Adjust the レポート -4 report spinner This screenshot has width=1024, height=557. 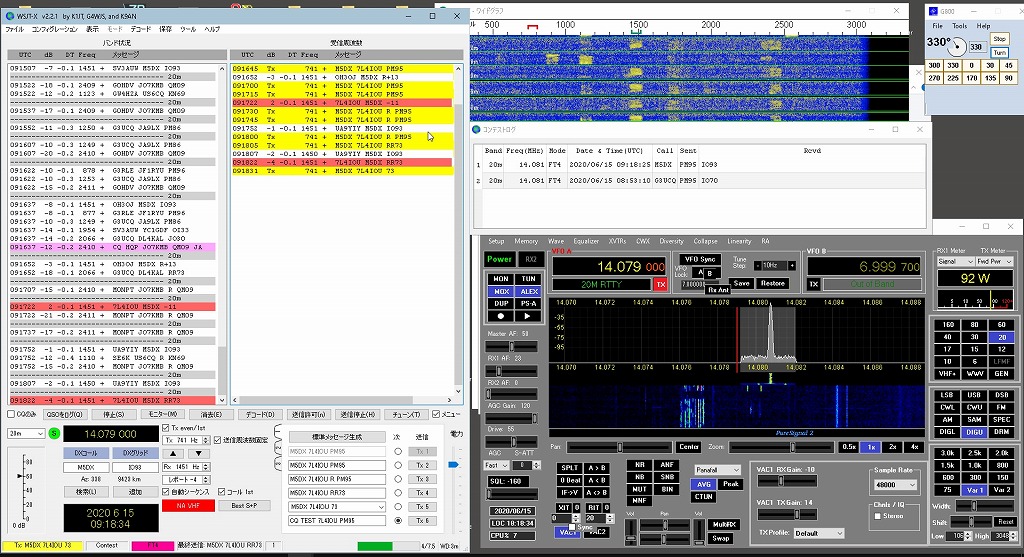(187, 479)
